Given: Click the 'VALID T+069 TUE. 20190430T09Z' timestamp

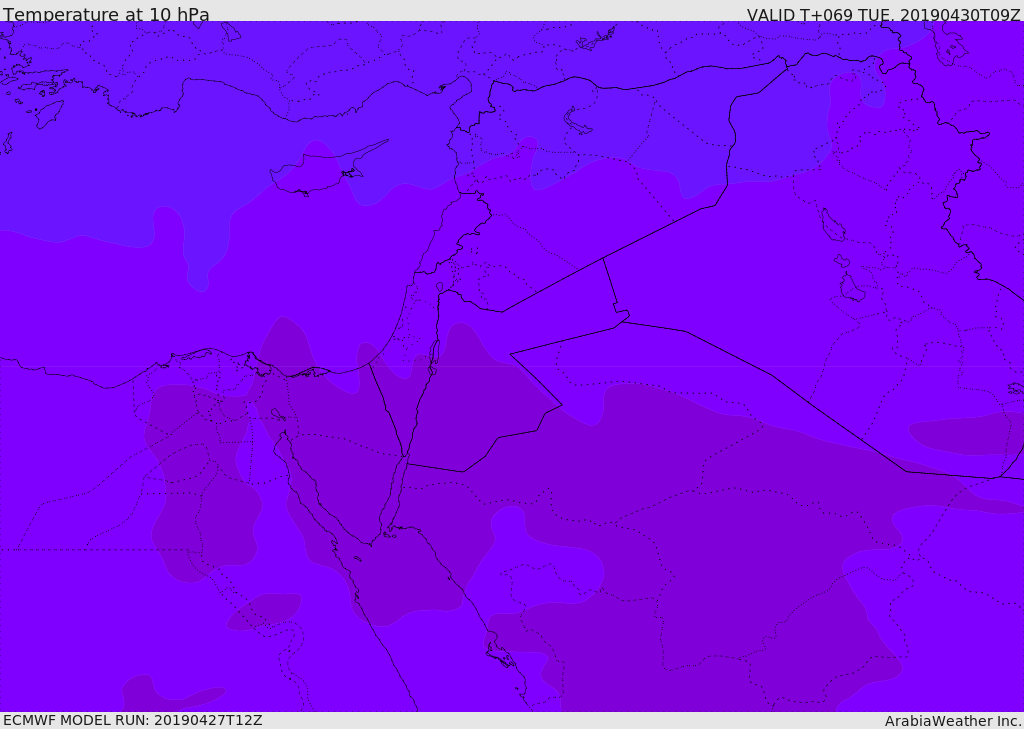Looking at the screenshot, I should click(x=884, y=14).
